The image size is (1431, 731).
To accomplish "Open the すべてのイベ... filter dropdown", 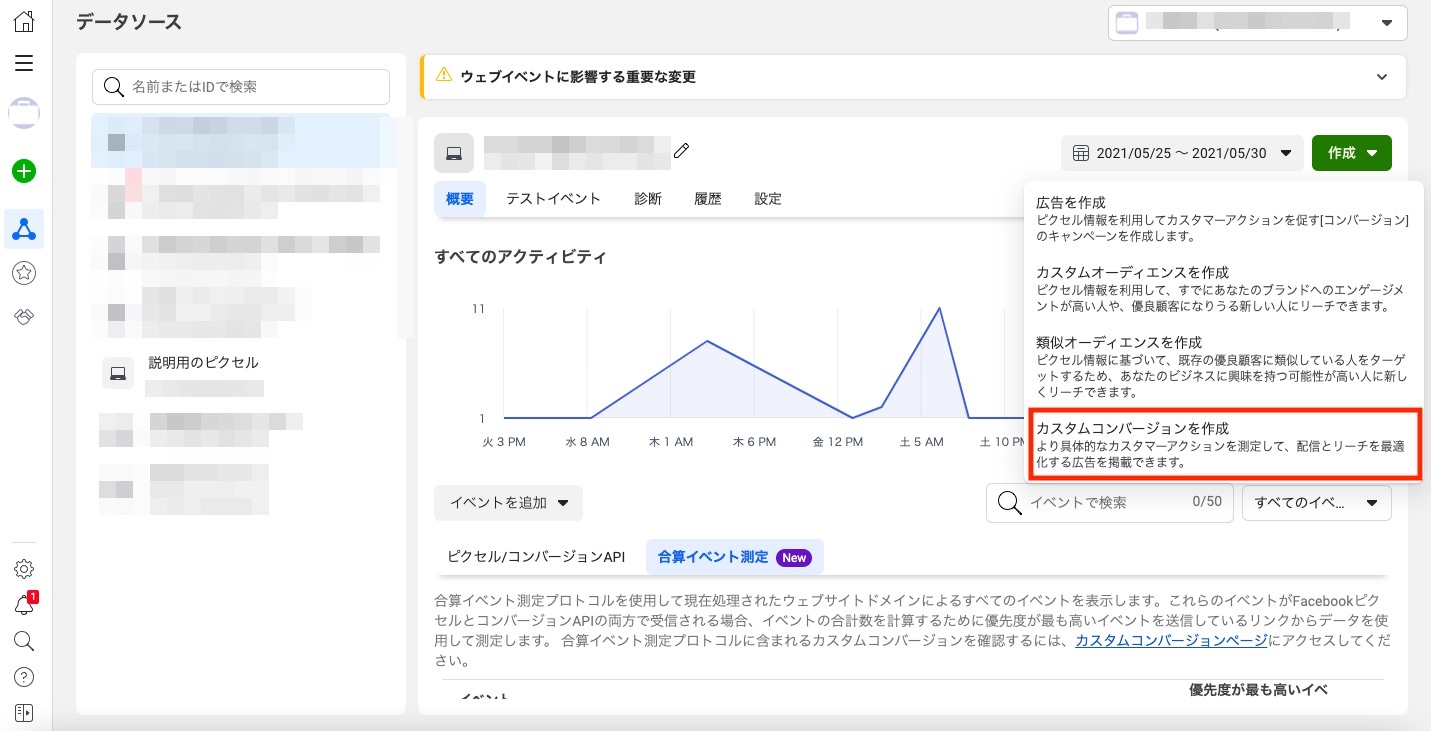I will pyautogui.click(x=1317, y=503).
